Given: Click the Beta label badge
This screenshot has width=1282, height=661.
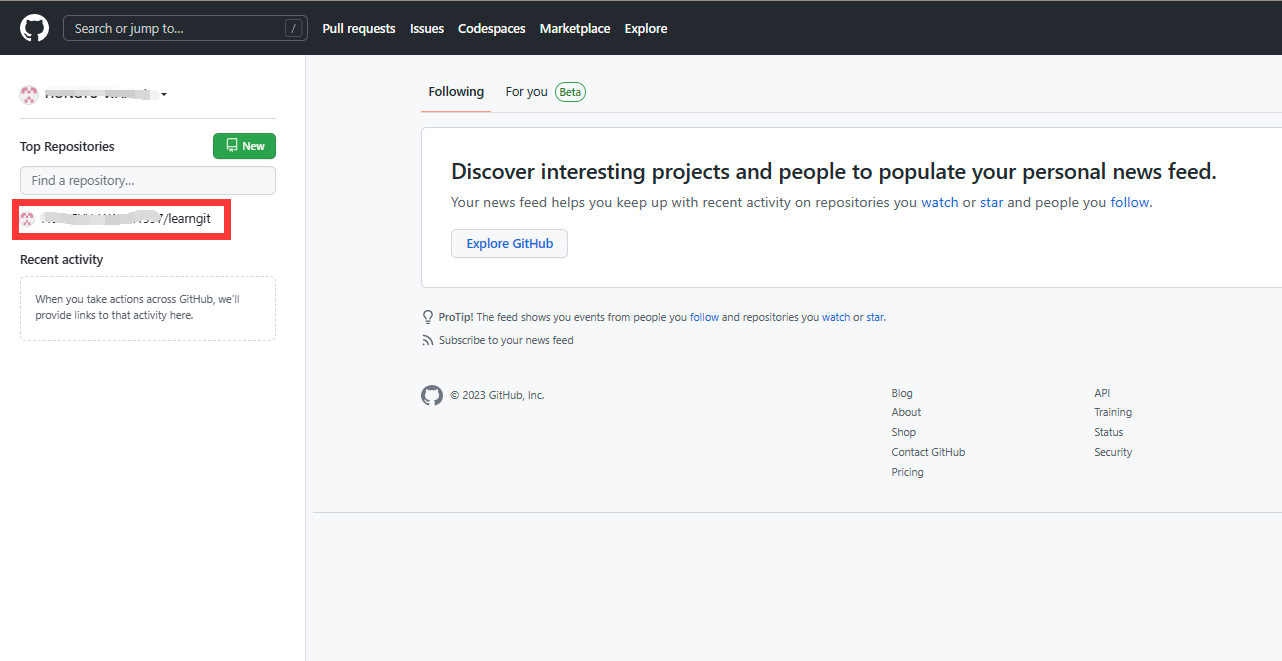Looking at the screenshot, I should (x=570, y=91).
